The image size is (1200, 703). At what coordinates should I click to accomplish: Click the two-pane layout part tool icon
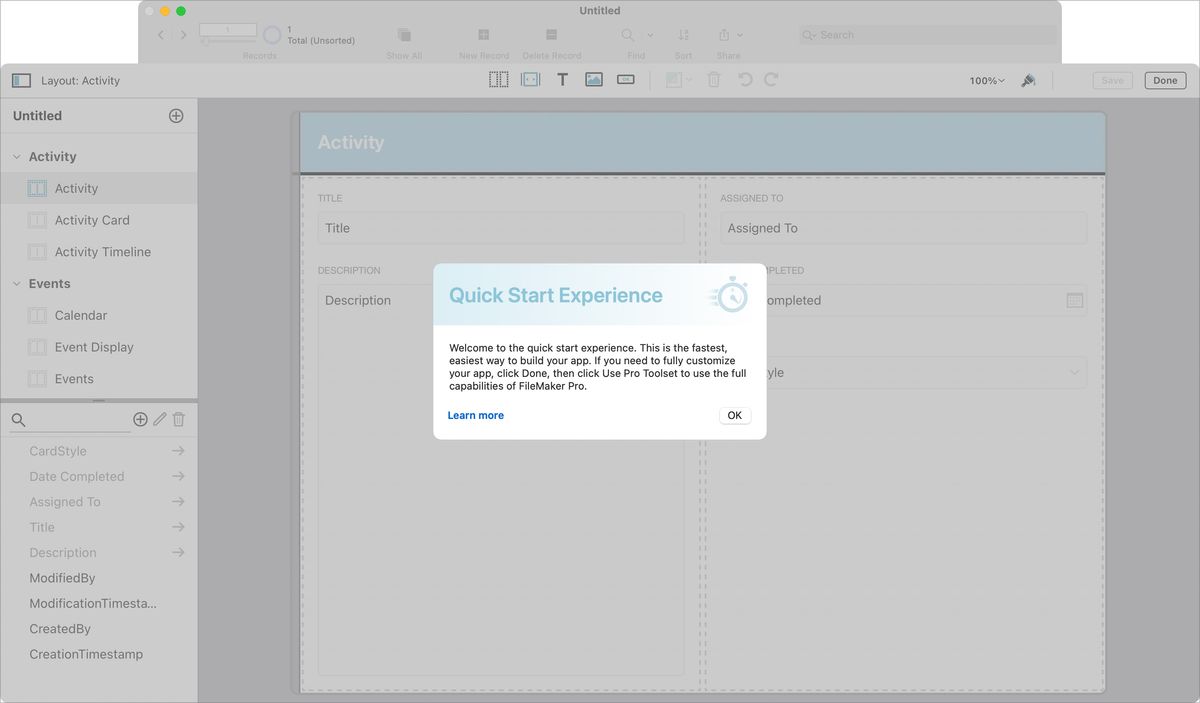[x=498, y=79]
